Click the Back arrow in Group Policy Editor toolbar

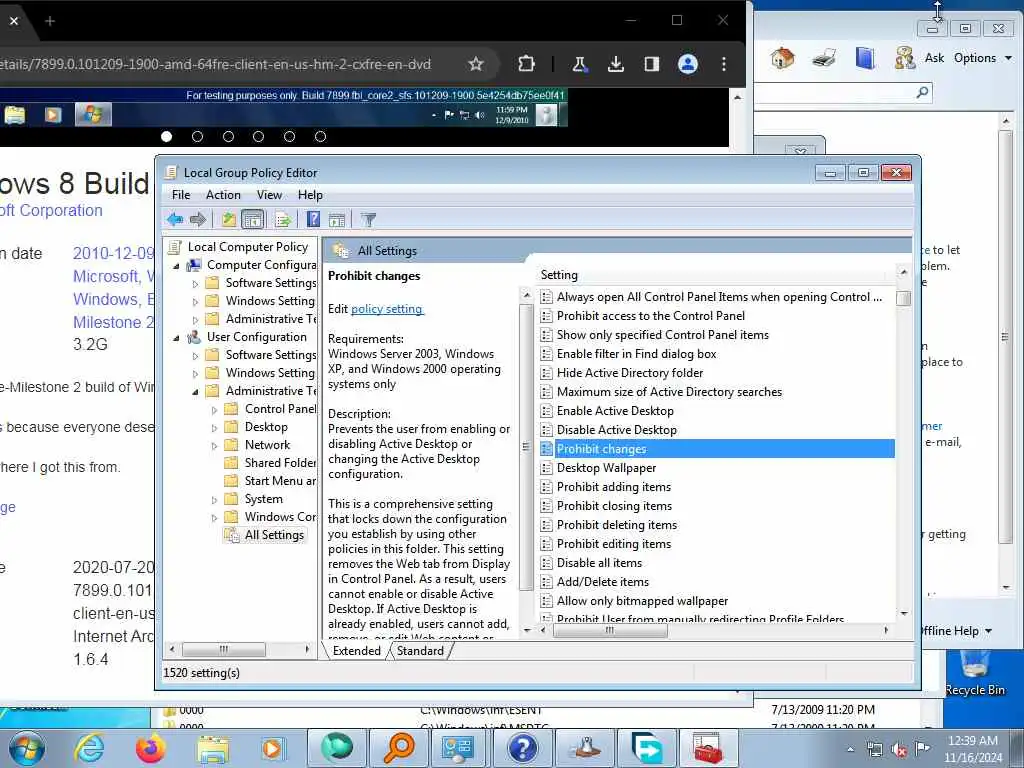[175, 219]
